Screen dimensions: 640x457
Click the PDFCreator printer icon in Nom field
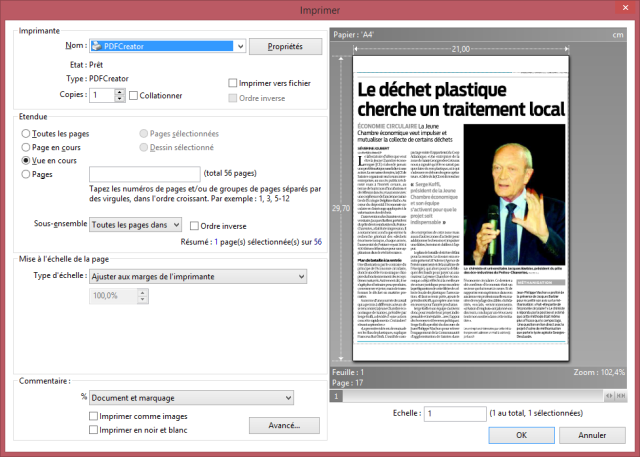[x=96, y=46]
